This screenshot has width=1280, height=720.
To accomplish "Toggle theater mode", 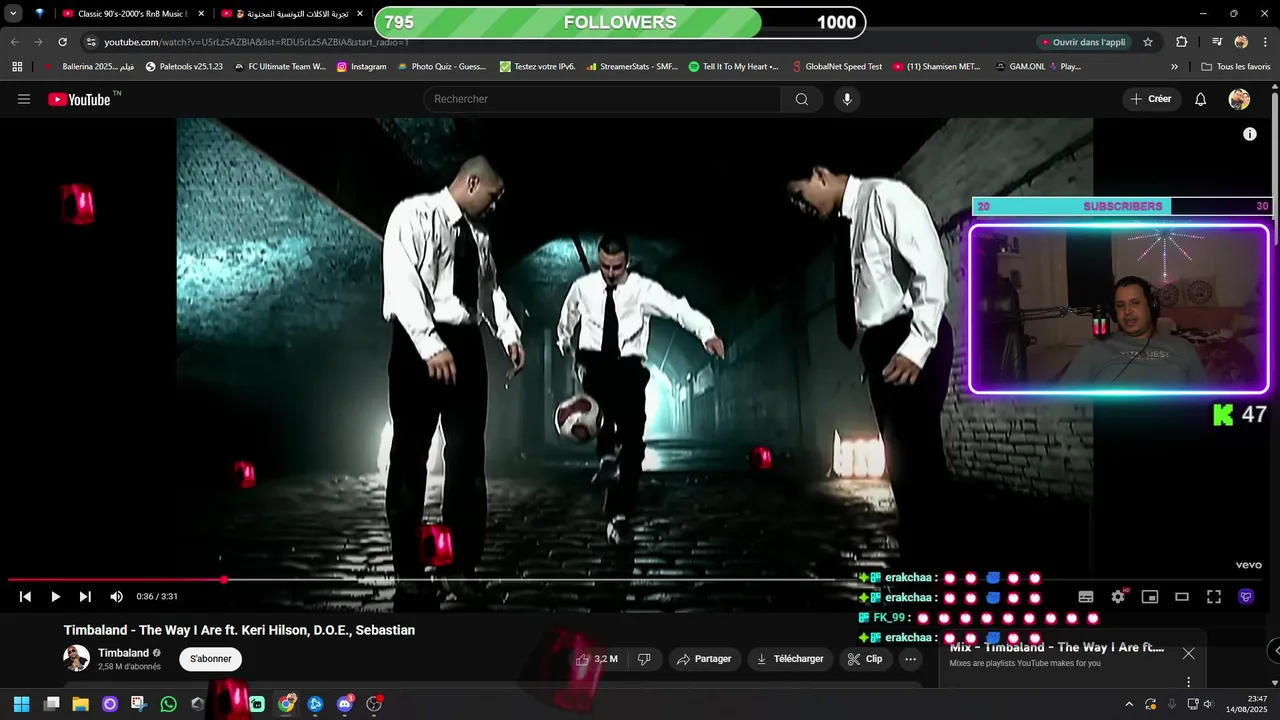I will pyautogui.click(x=1182, y=597).
